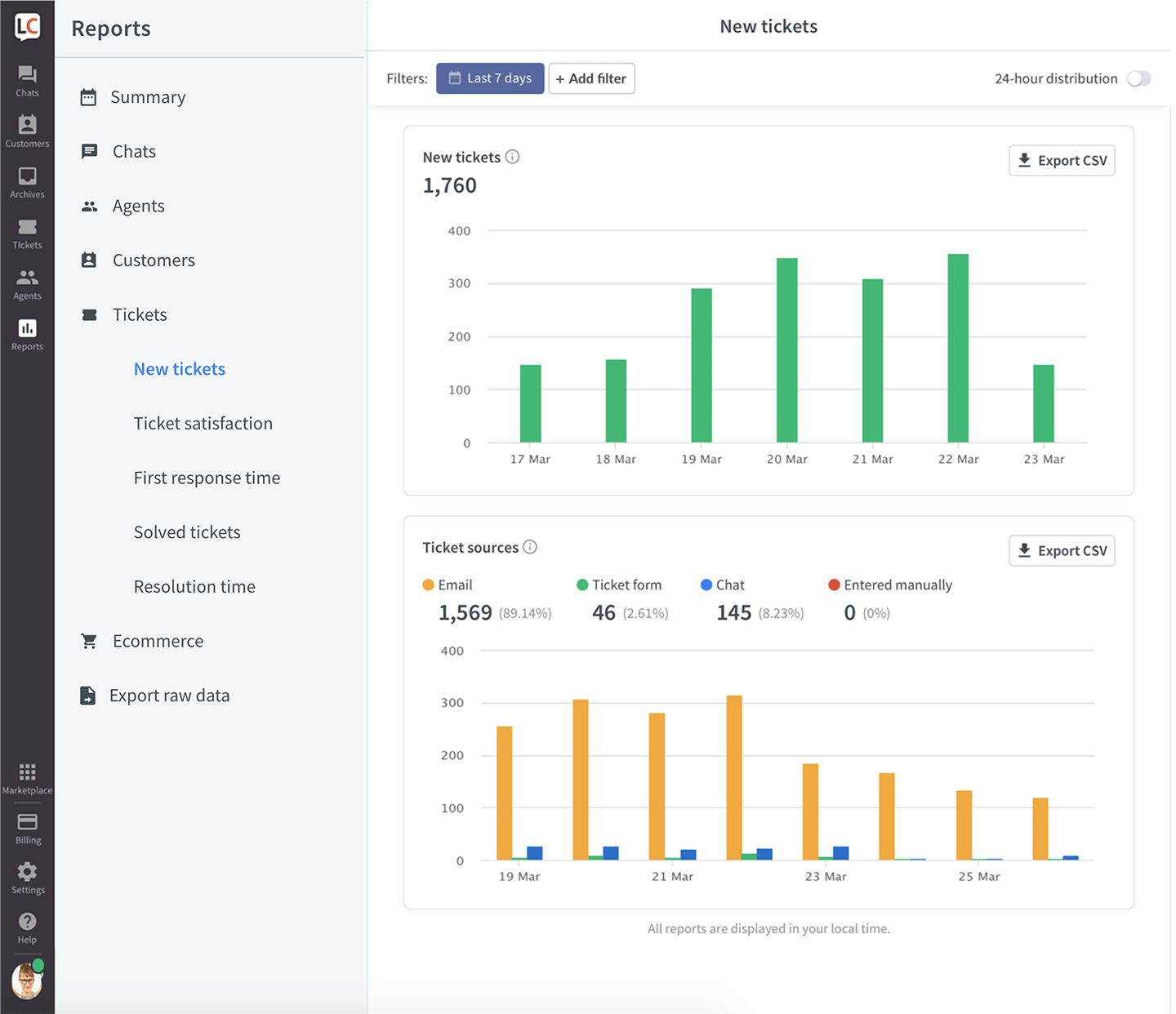Open the Marketplace grid icon
The width and height of the screenshot is (1176, 1014).
tap(27, 778)
